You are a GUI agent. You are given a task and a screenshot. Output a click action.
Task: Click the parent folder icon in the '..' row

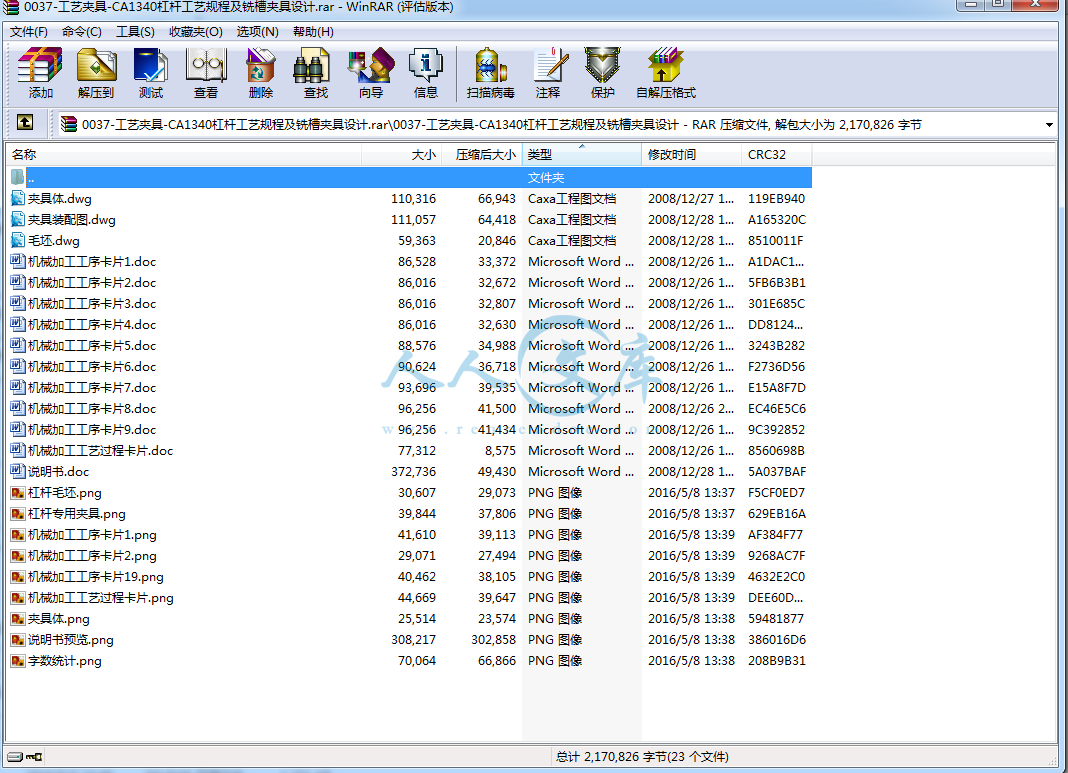(18, 178)
